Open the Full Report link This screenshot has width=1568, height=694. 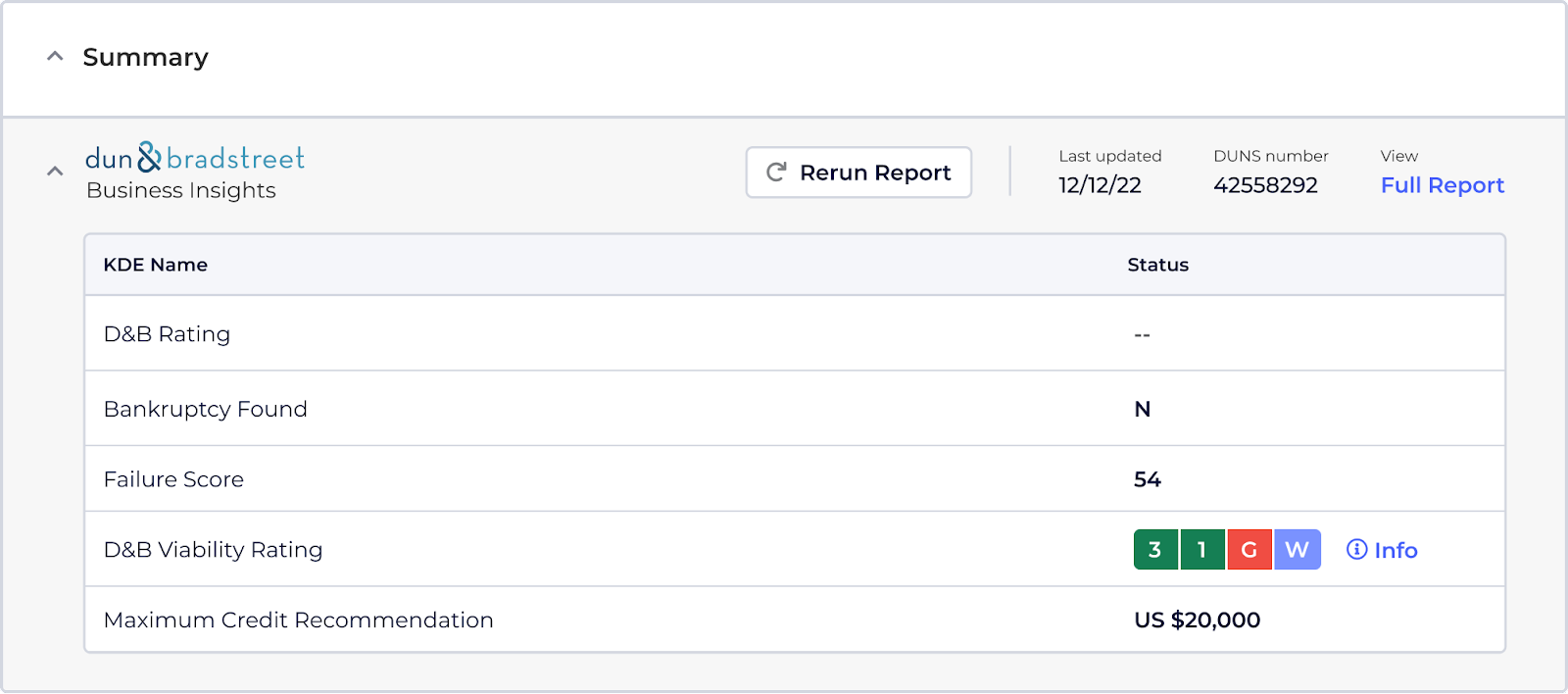pyautogui.click(x=1442, y=185)
